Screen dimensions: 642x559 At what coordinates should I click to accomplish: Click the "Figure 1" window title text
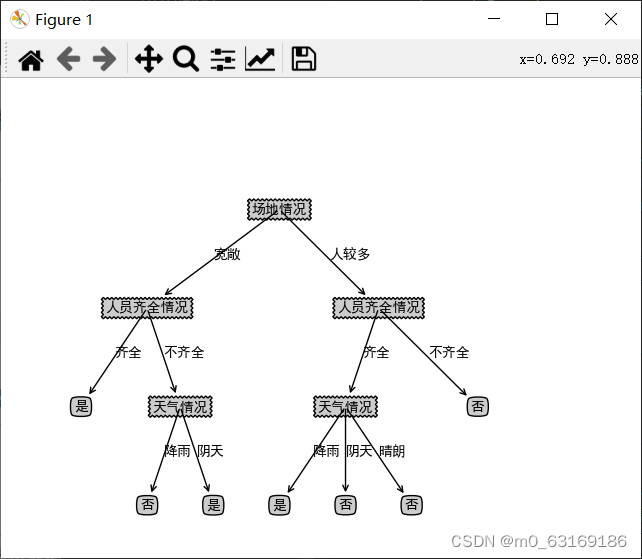click(64, 20)
